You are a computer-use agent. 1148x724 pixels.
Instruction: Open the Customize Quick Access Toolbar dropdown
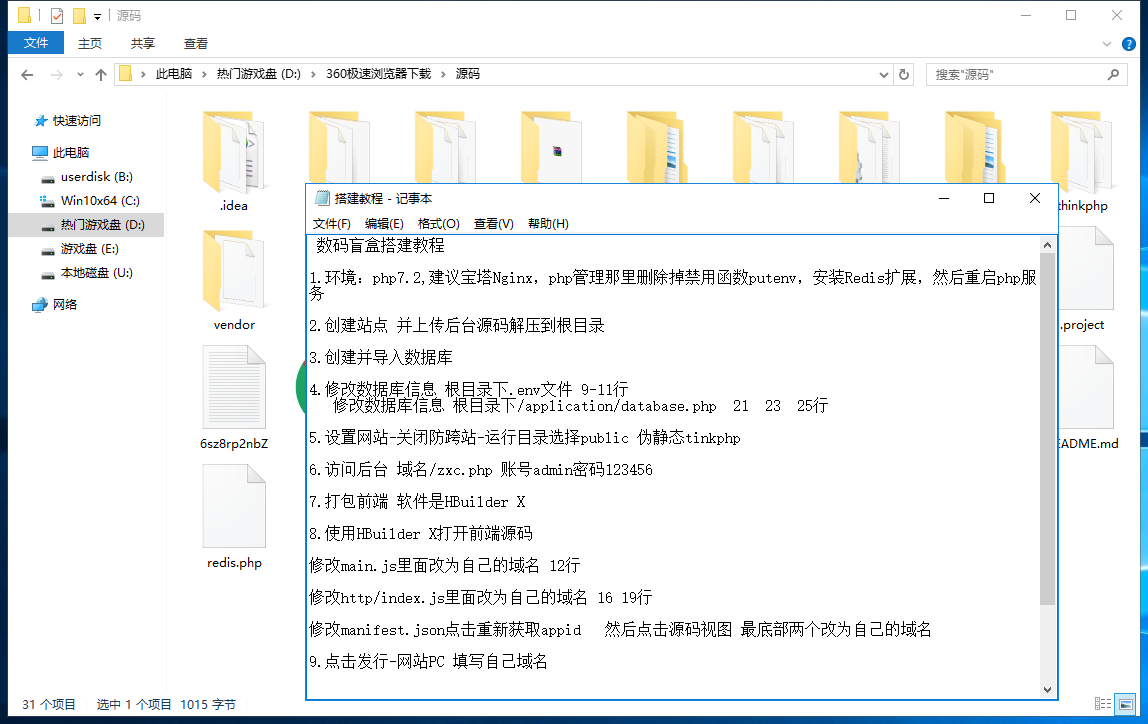pyautogui.click(x=97, y=17)
